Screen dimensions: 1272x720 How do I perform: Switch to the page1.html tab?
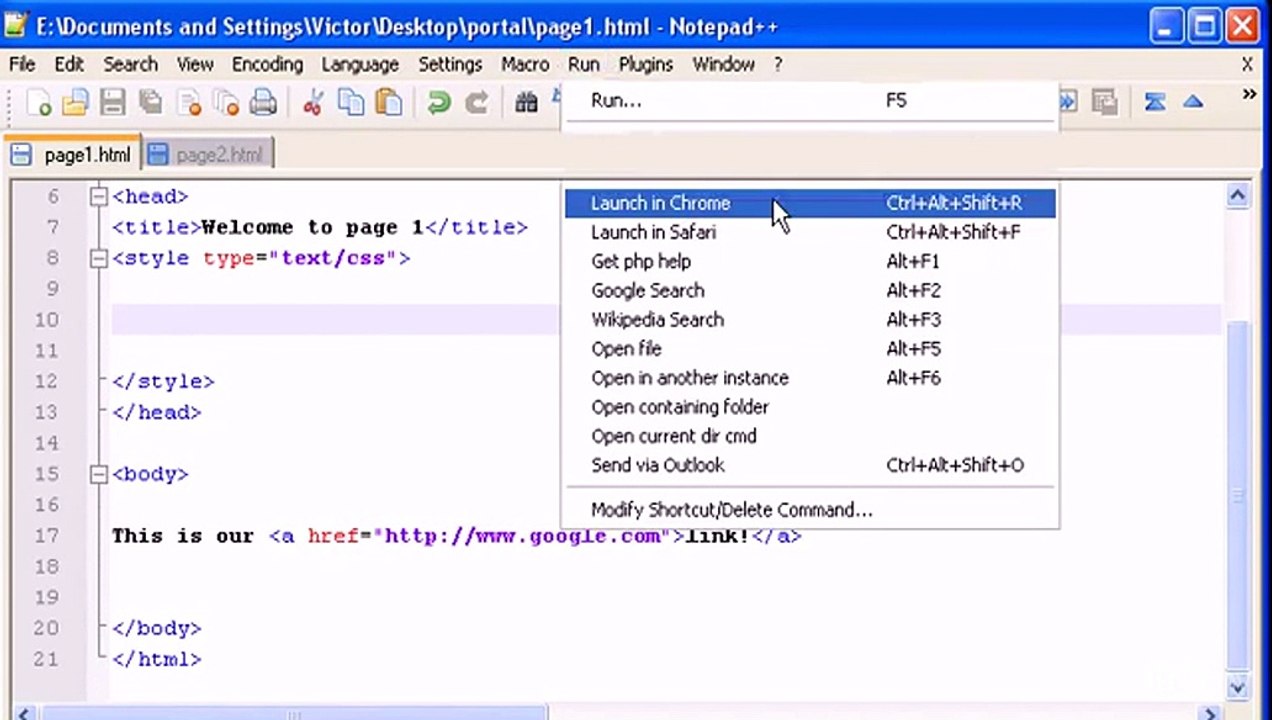coord(72,155)
